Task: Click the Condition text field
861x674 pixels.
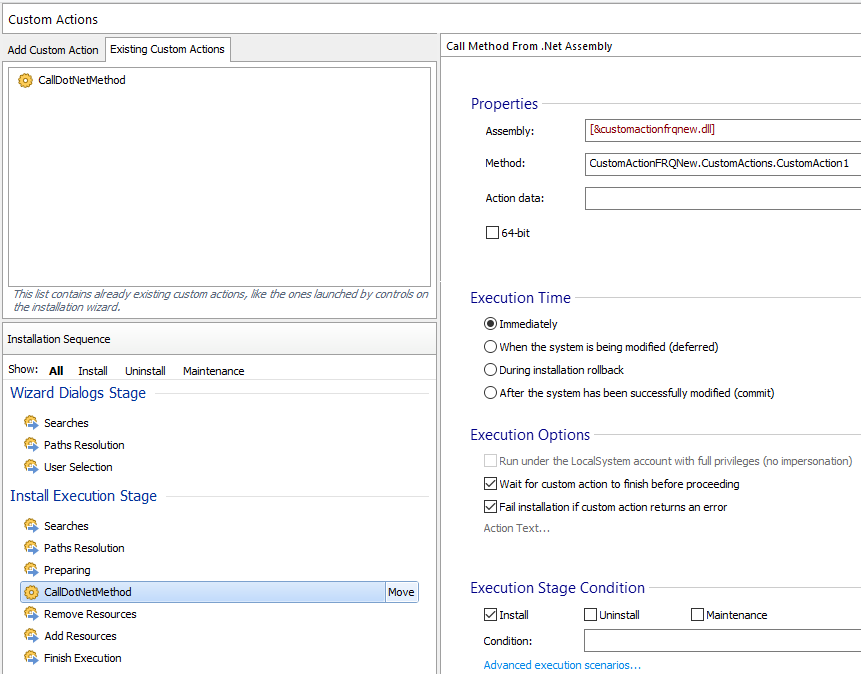Action: pos(722,641)
